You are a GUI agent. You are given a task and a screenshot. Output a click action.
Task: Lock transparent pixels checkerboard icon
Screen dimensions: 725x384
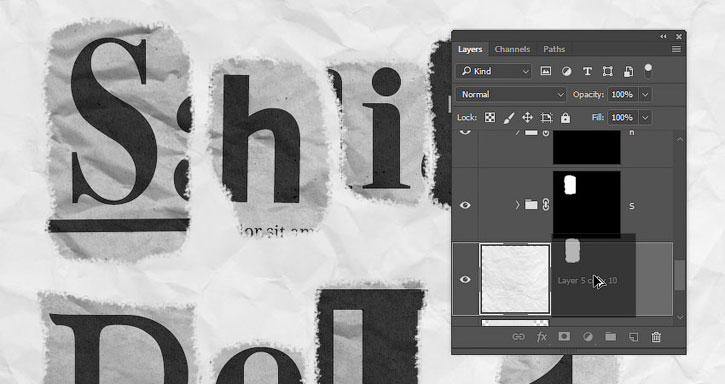(490, 118)
